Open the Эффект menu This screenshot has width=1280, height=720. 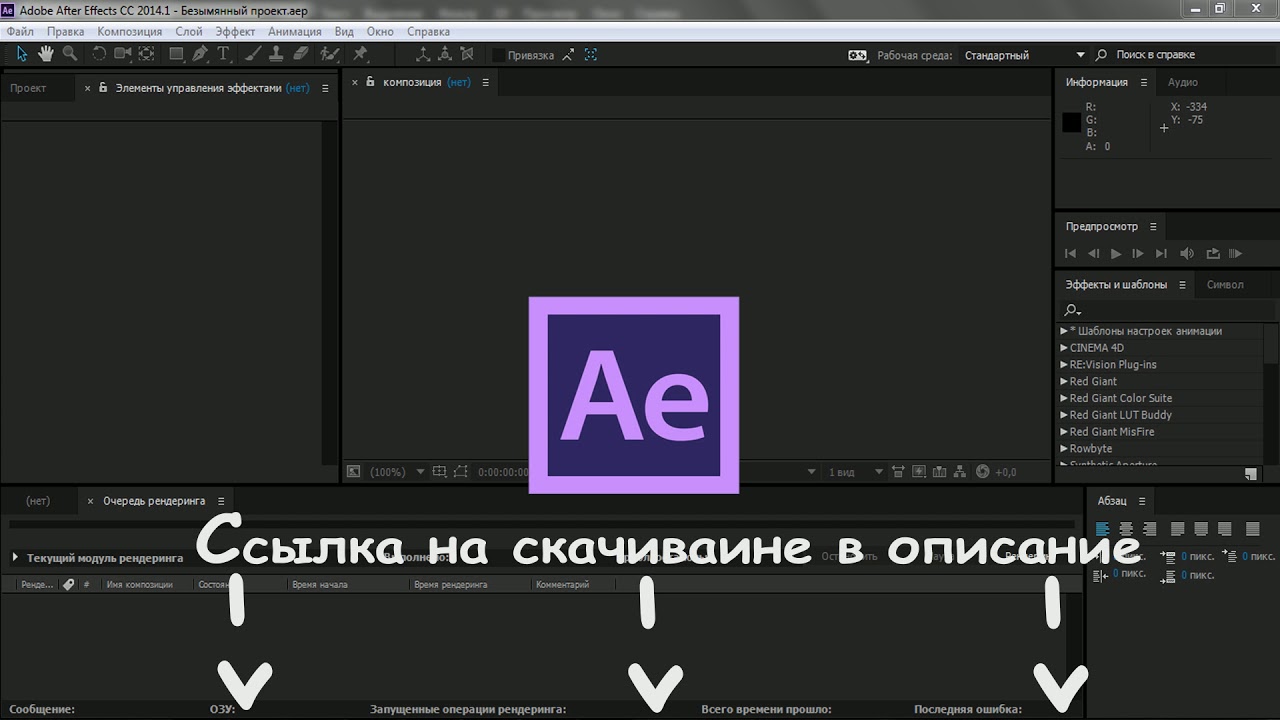[x=236, y=32]
